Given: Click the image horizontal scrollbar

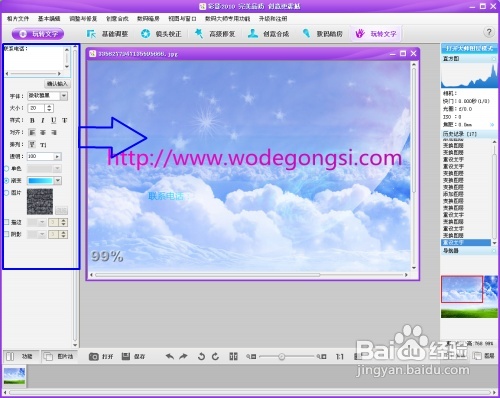Looking at the screenshot, I should [x=249, y=275].
